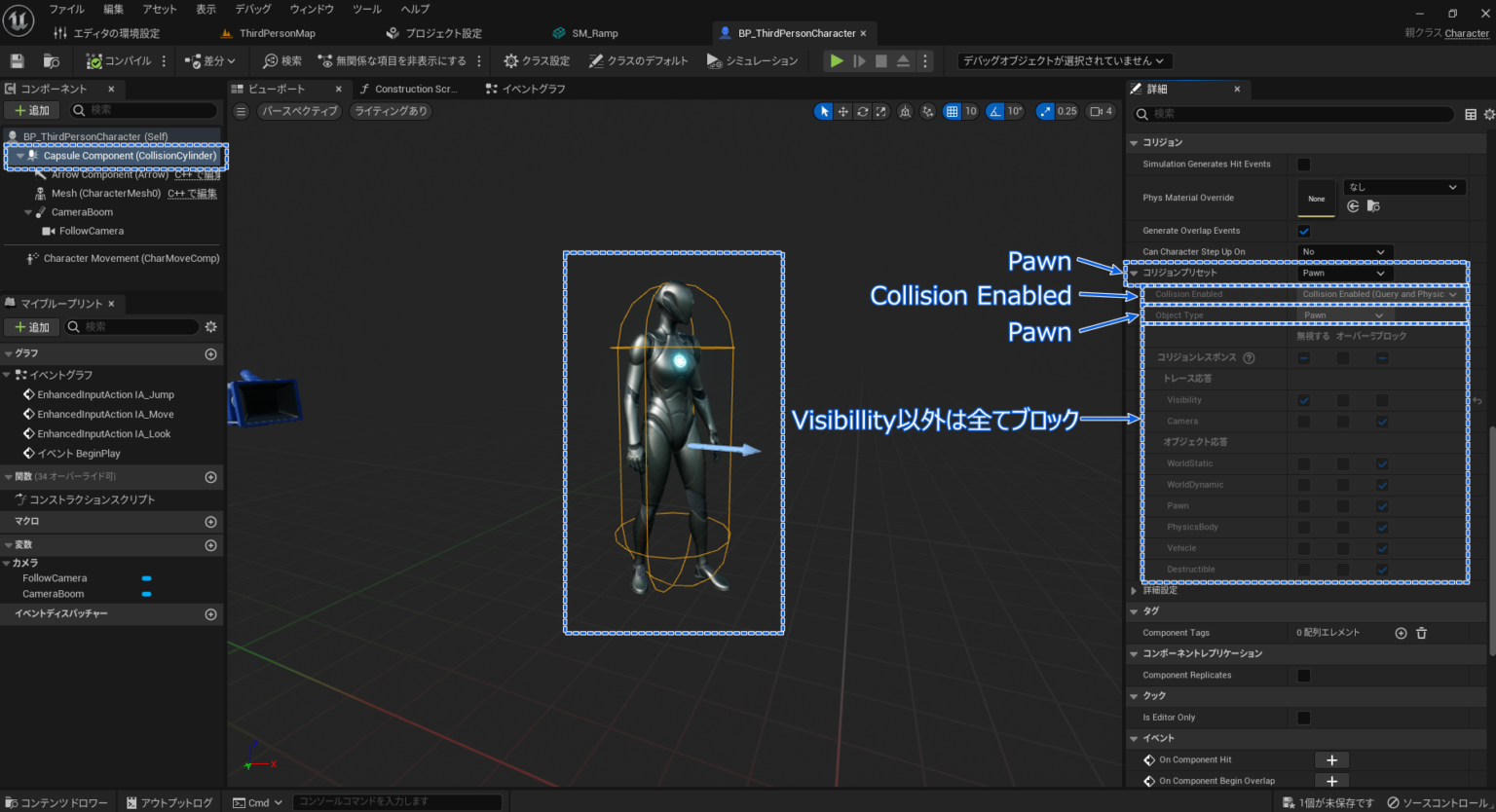
Task: Select the Rotate tool in viewport toolbar
Action: pyautogui.click(x=862, y=111)
